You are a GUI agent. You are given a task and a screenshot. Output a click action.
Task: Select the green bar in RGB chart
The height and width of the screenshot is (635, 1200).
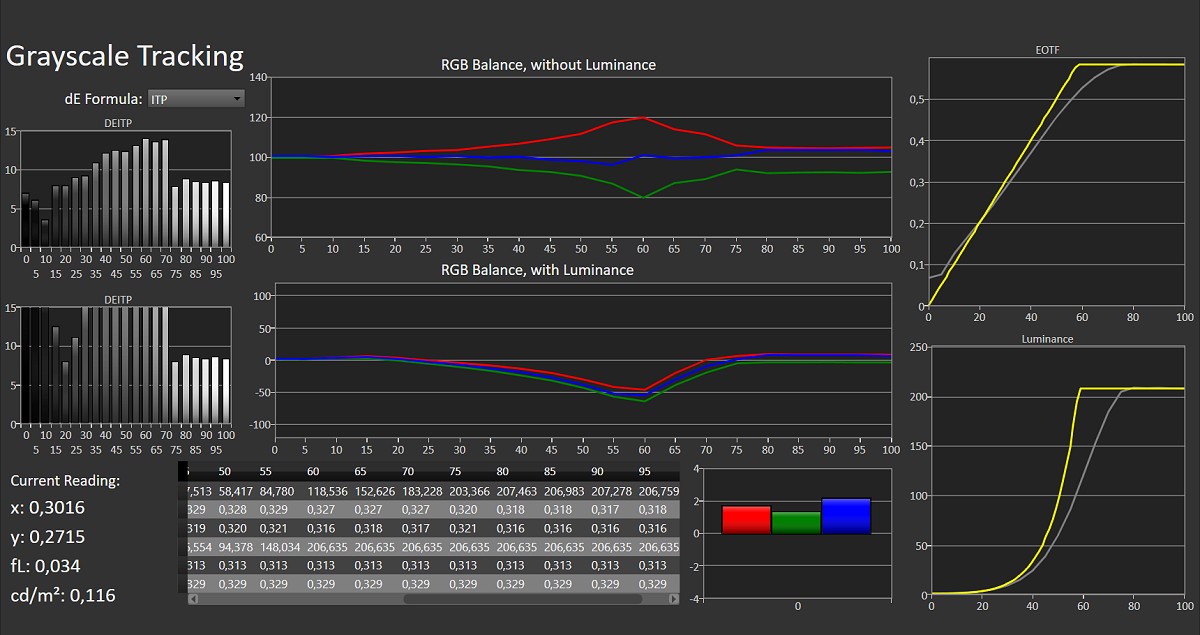[796, 522]
